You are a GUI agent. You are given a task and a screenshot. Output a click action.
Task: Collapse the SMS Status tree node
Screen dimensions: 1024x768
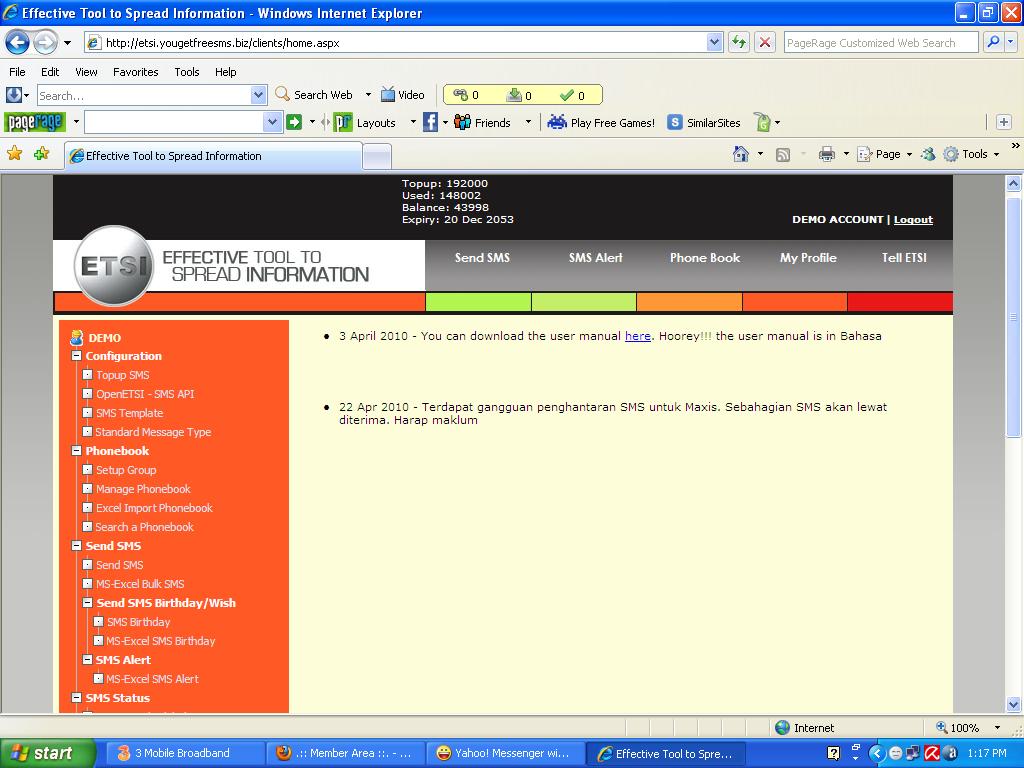76,697
